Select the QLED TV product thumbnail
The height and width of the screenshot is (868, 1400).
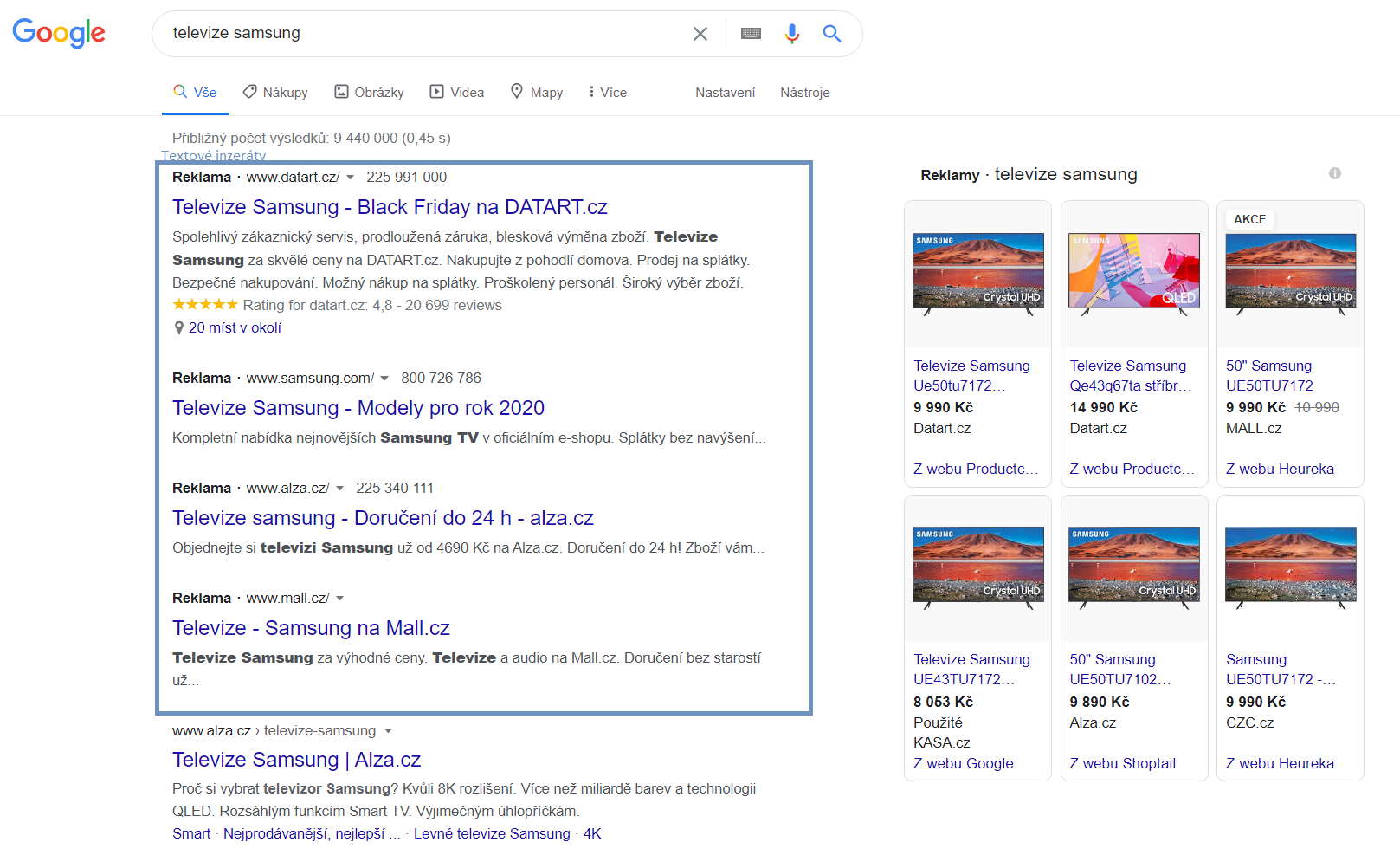coord(1133,272)
